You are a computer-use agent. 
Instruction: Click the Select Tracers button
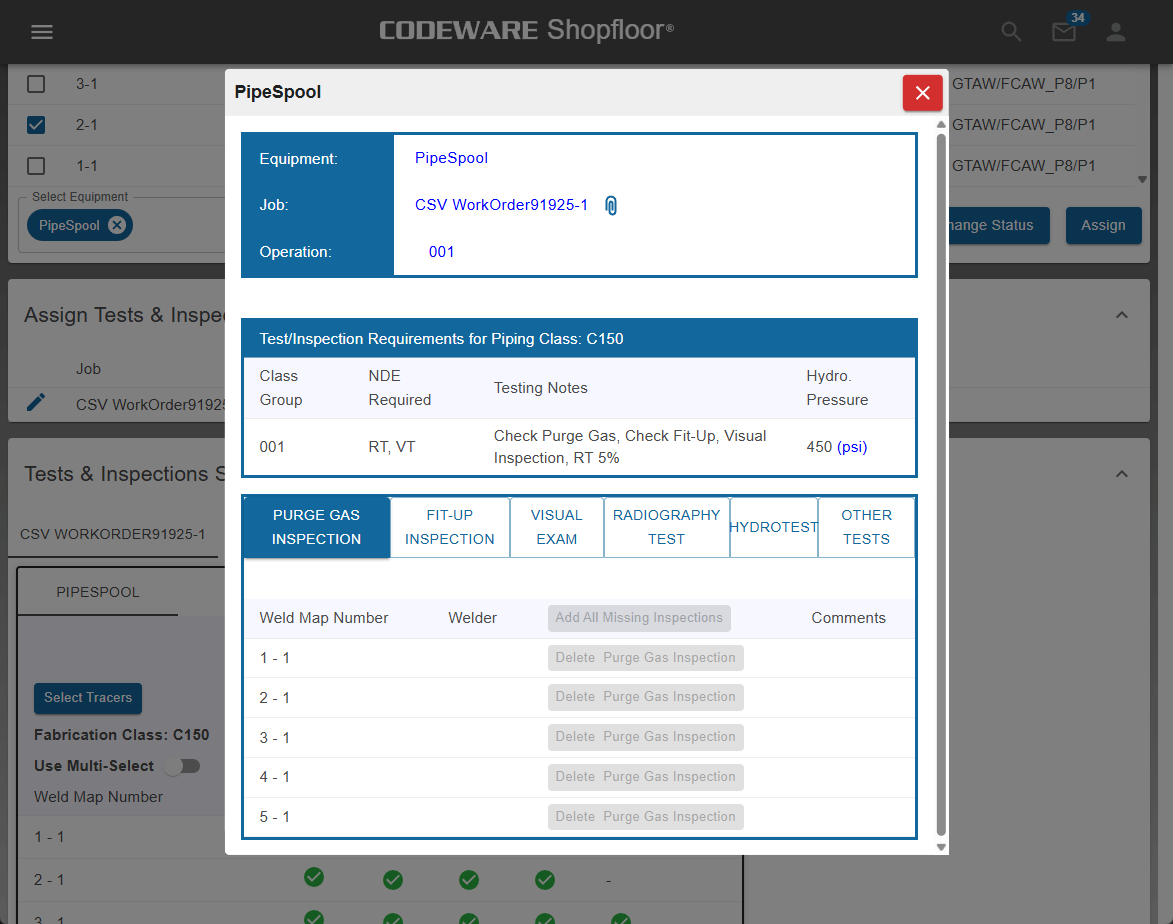click(88, 698)
